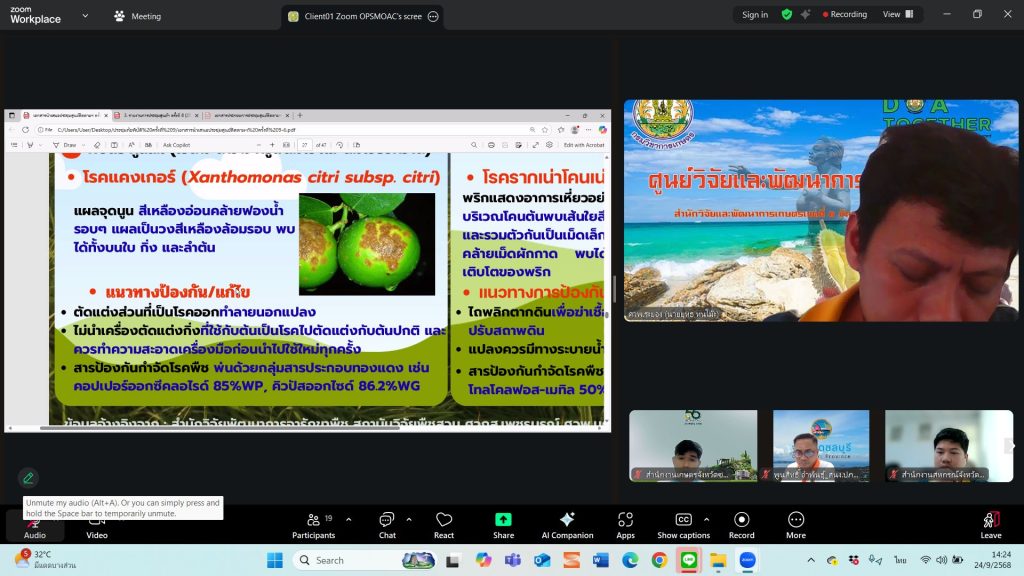The height and width of the screenshot is (576, 1024).
Task: Open the Participants panel
Action: (313, 524)
